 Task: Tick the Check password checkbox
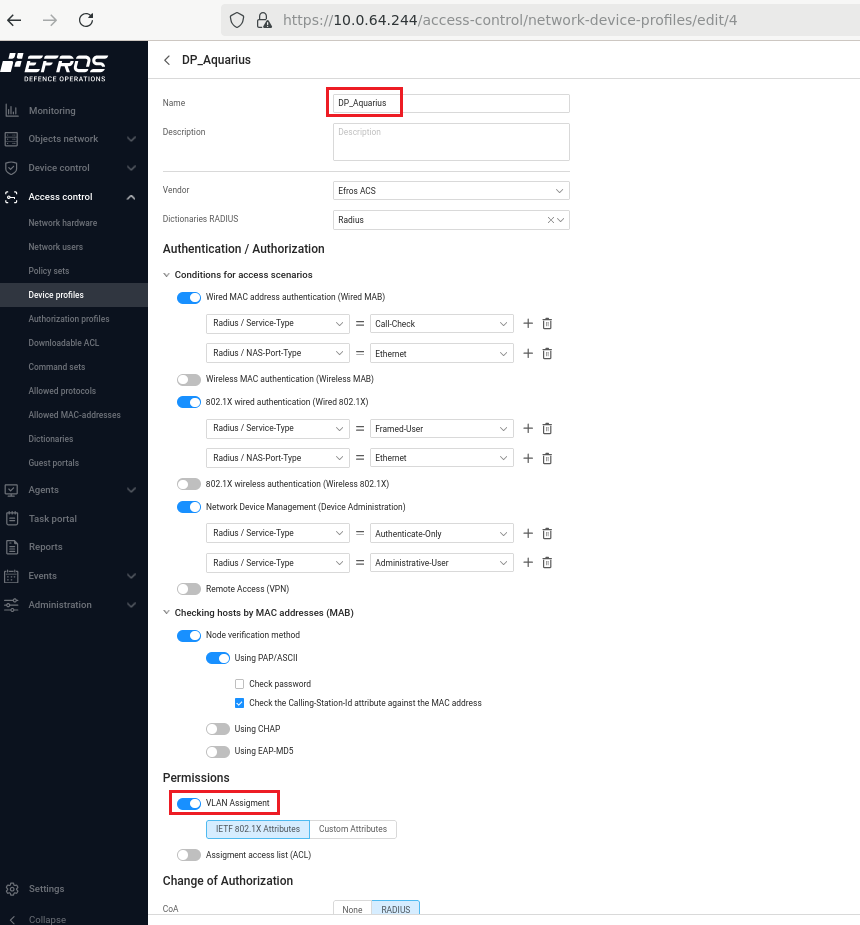tap(239, 684)
